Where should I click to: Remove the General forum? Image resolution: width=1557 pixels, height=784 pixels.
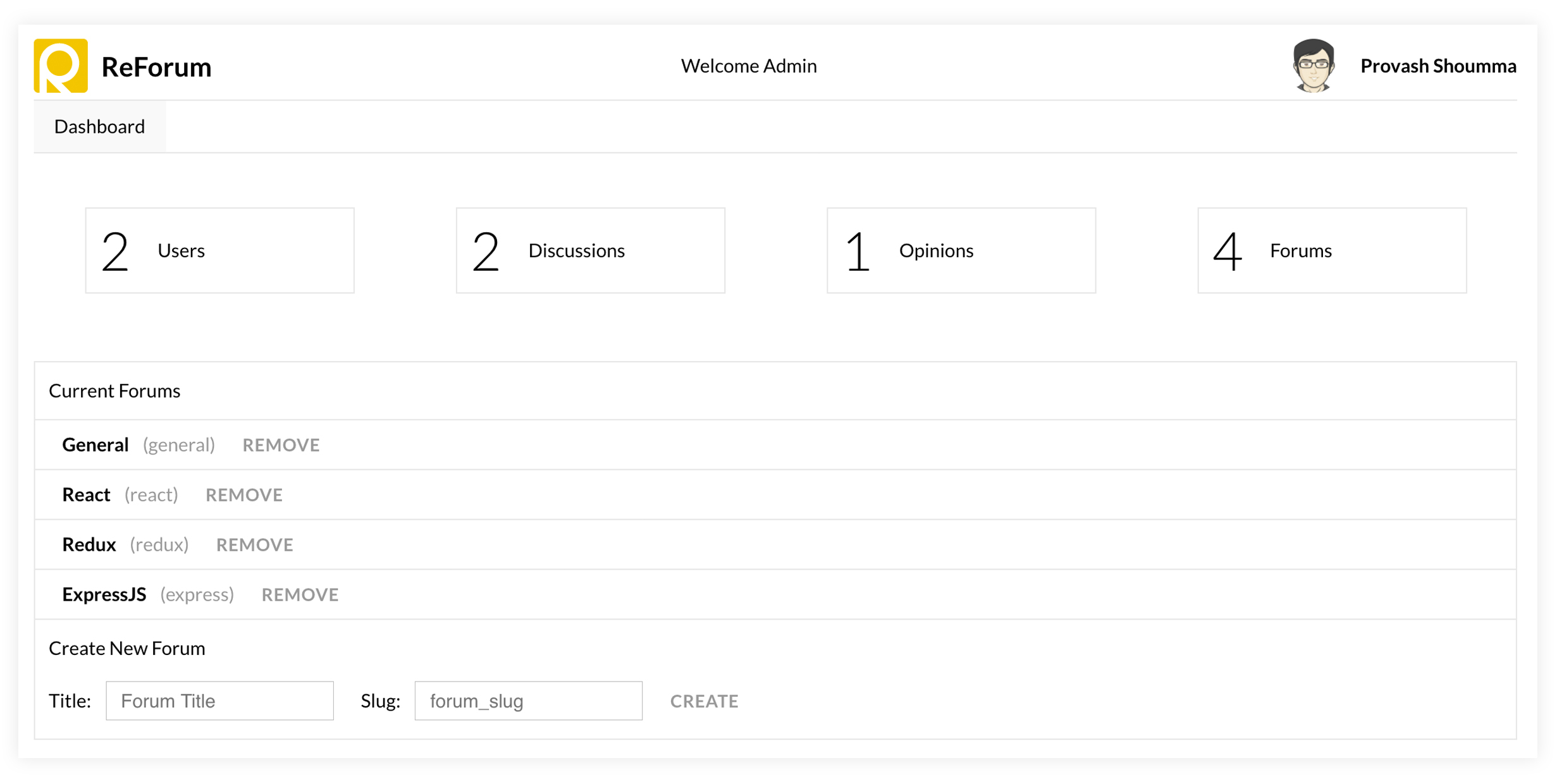tap(281, 445)
